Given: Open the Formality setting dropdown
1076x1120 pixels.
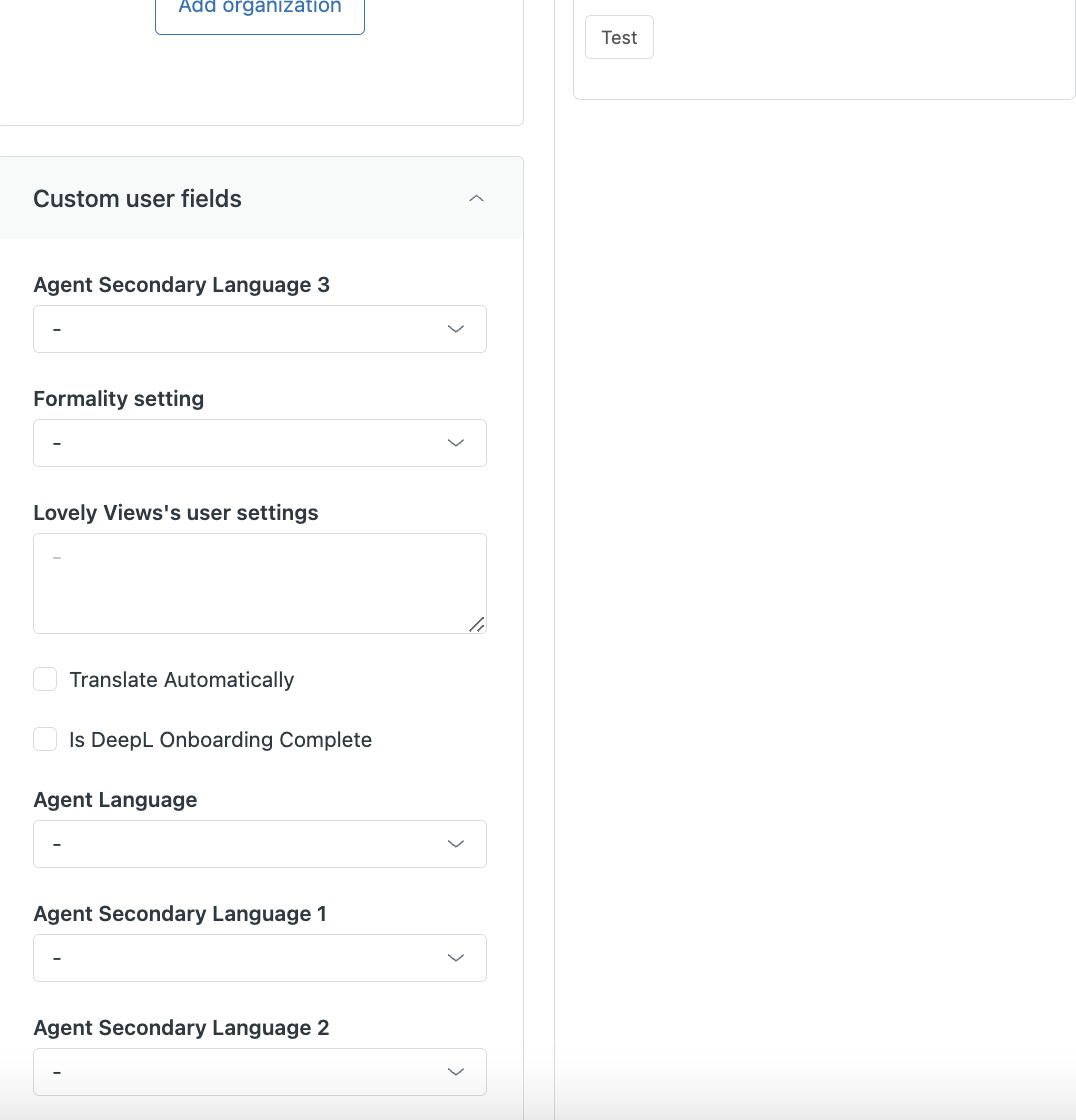Looking at the screenshot, I should click(260, 443).
